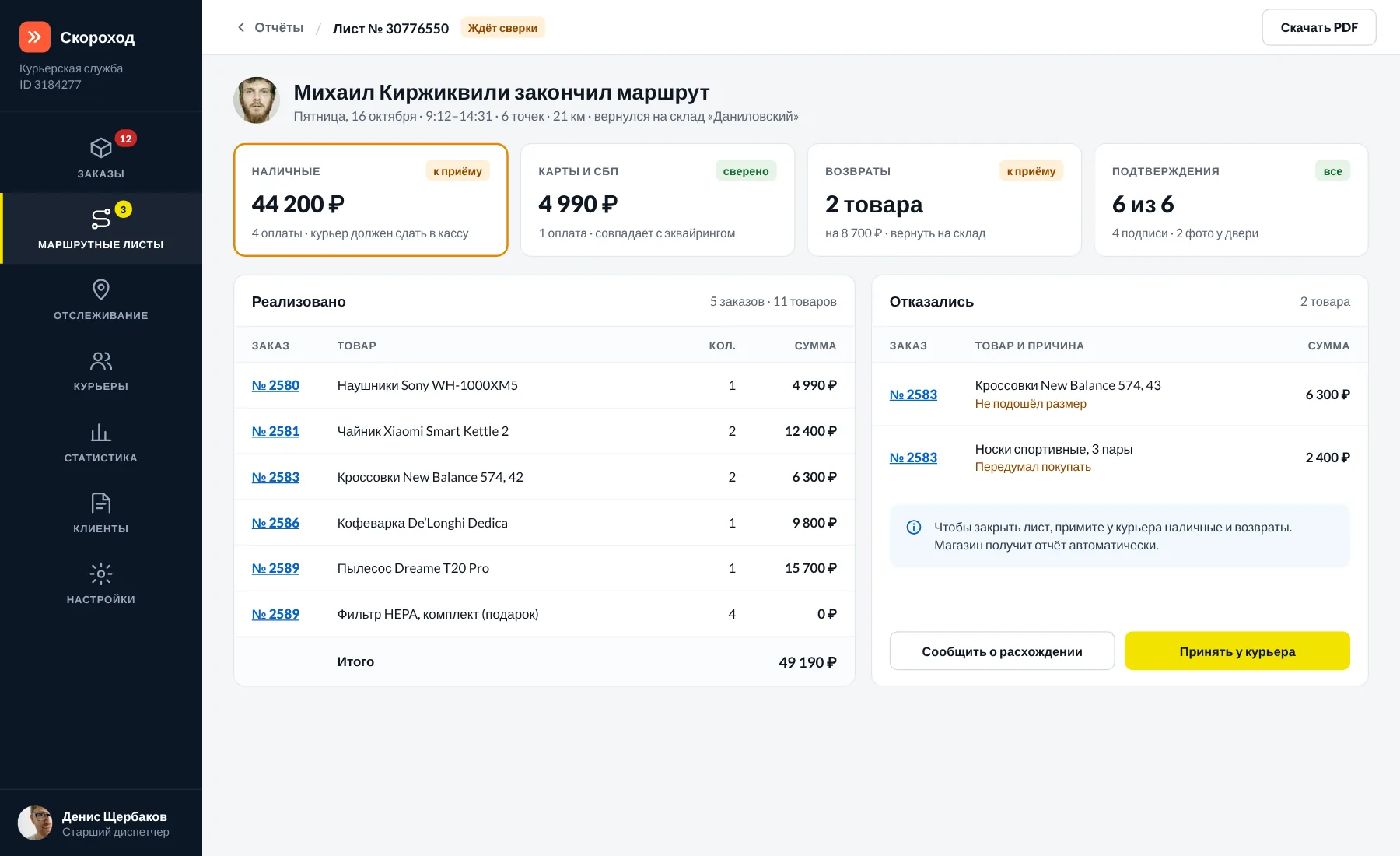Click the red 12 badge on Заказы
Screen dimensions: 1400x856
point(125,139)
